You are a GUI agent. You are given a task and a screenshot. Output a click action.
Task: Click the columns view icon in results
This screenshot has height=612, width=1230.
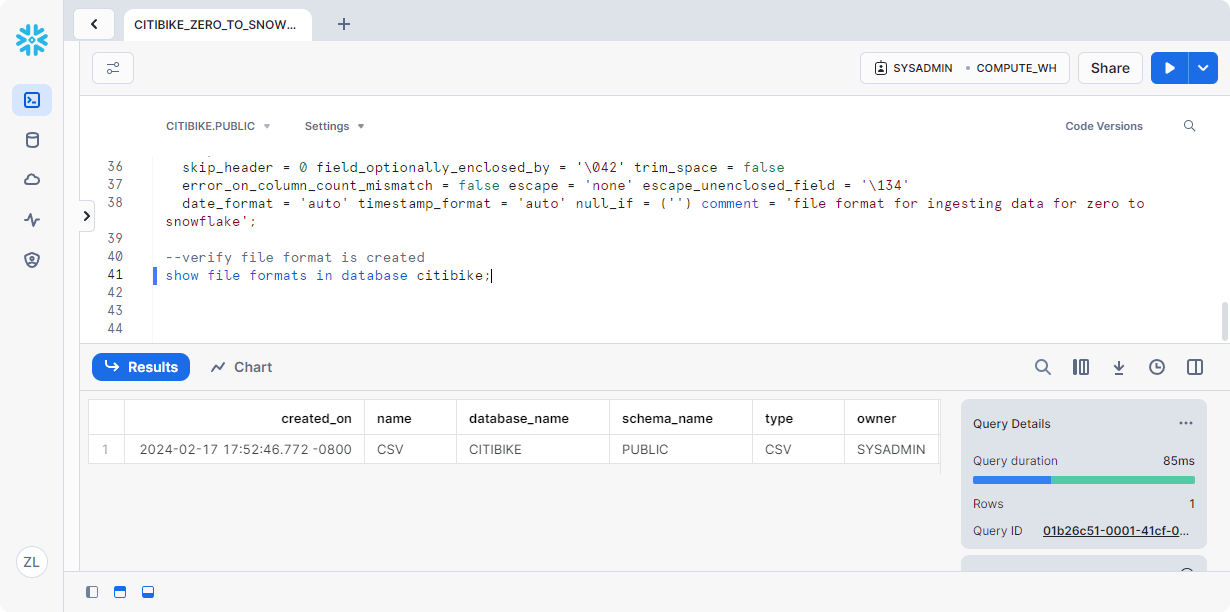tap(1081, 367)
